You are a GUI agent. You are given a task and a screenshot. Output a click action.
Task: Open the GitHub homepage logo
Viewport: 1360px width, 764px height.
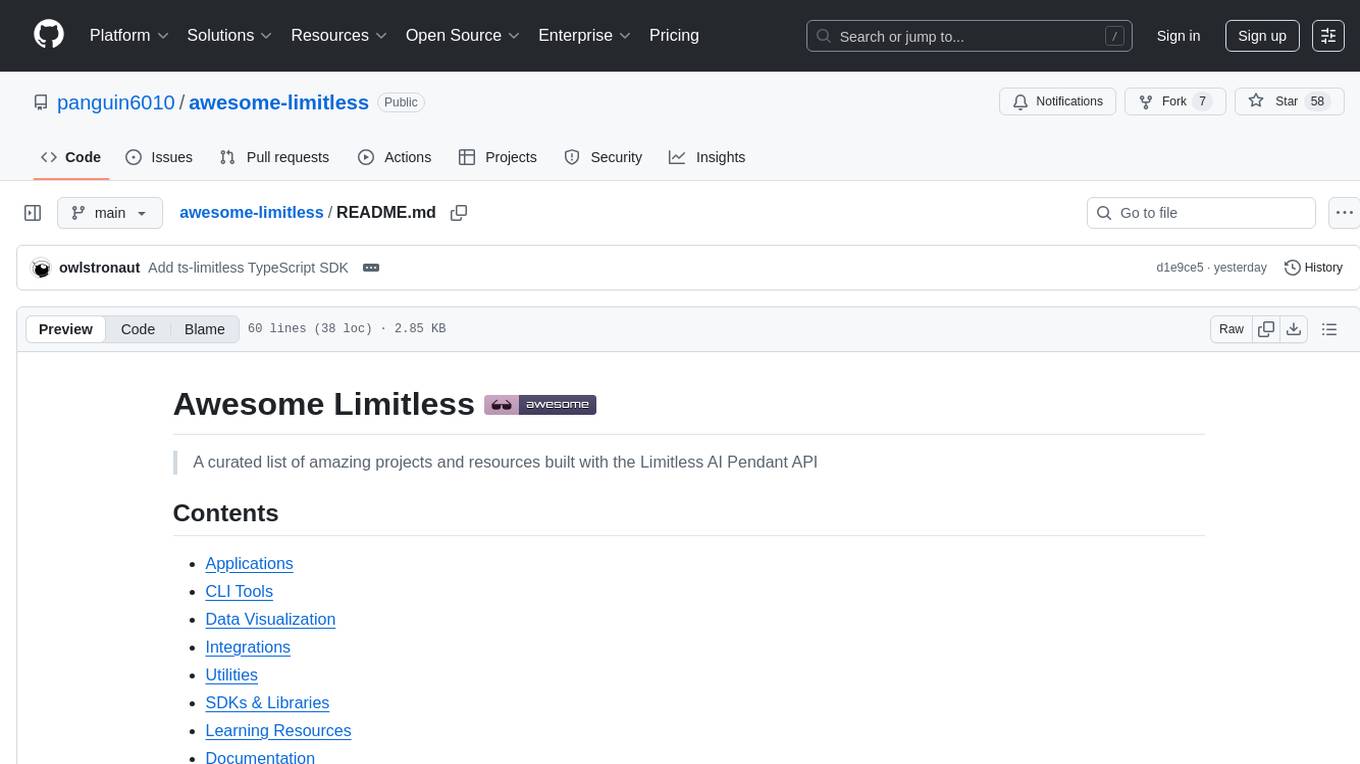click(x=49, y=35)
